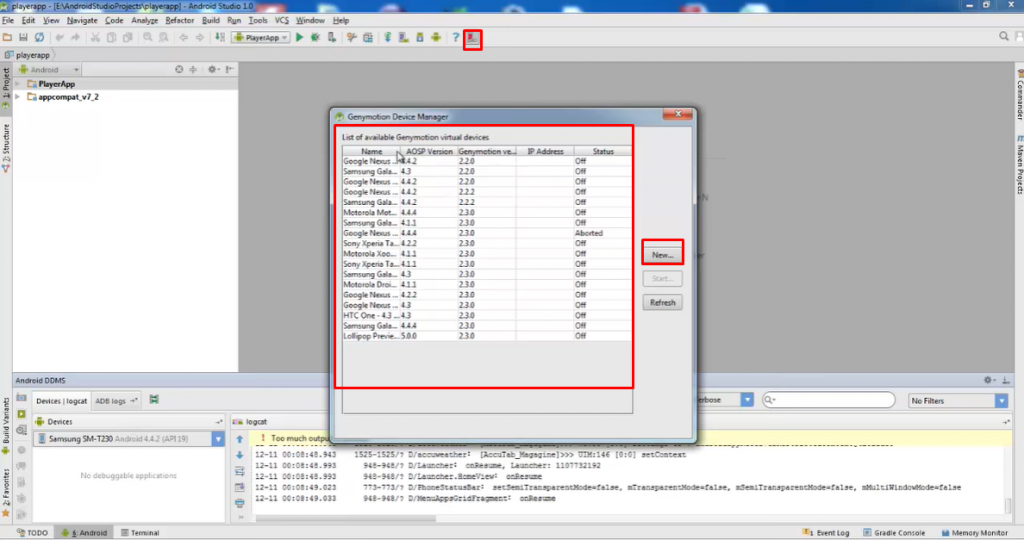Open the Build menu
The height and width of the screenshot is (540, 1024).
pos(211,20)
